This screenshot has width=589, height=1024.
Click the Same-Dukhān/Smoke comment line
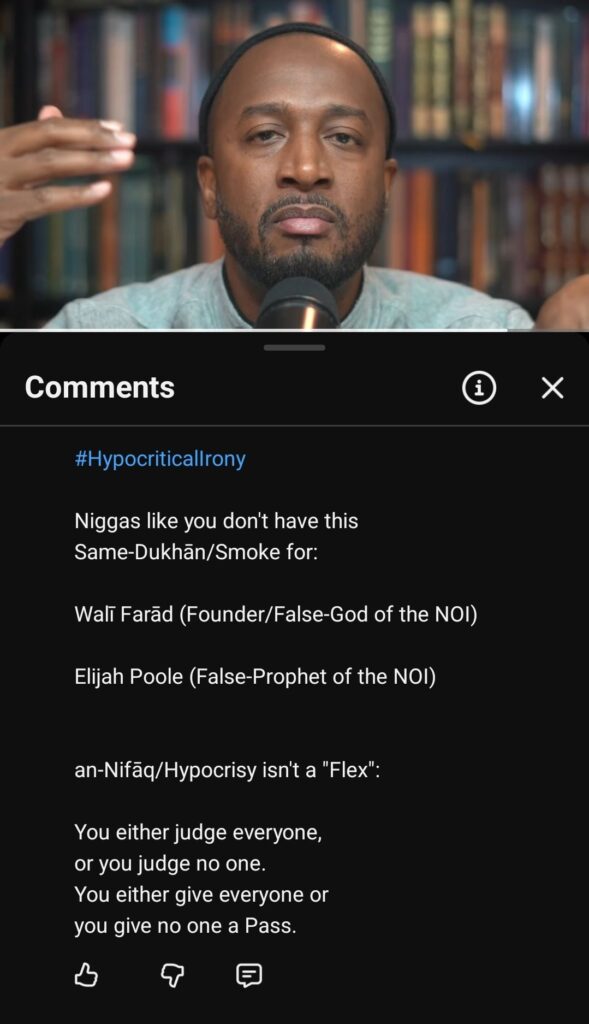(x=196, y=552)
